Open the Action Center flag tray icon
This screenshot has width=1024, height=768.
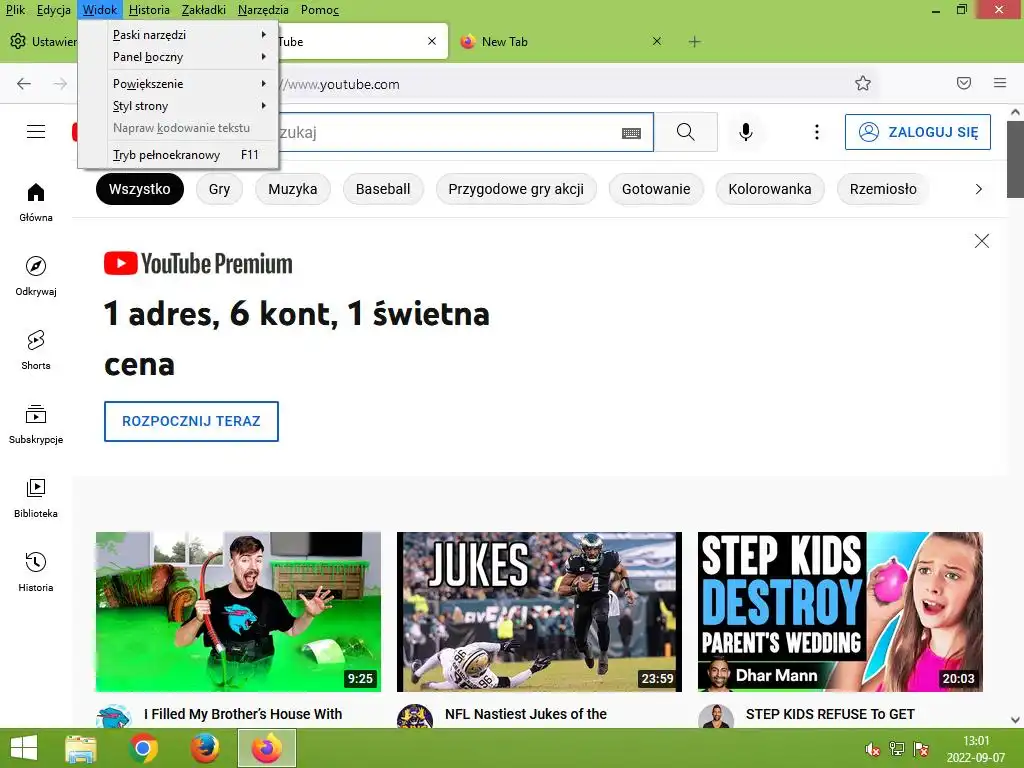coord(921,749)
